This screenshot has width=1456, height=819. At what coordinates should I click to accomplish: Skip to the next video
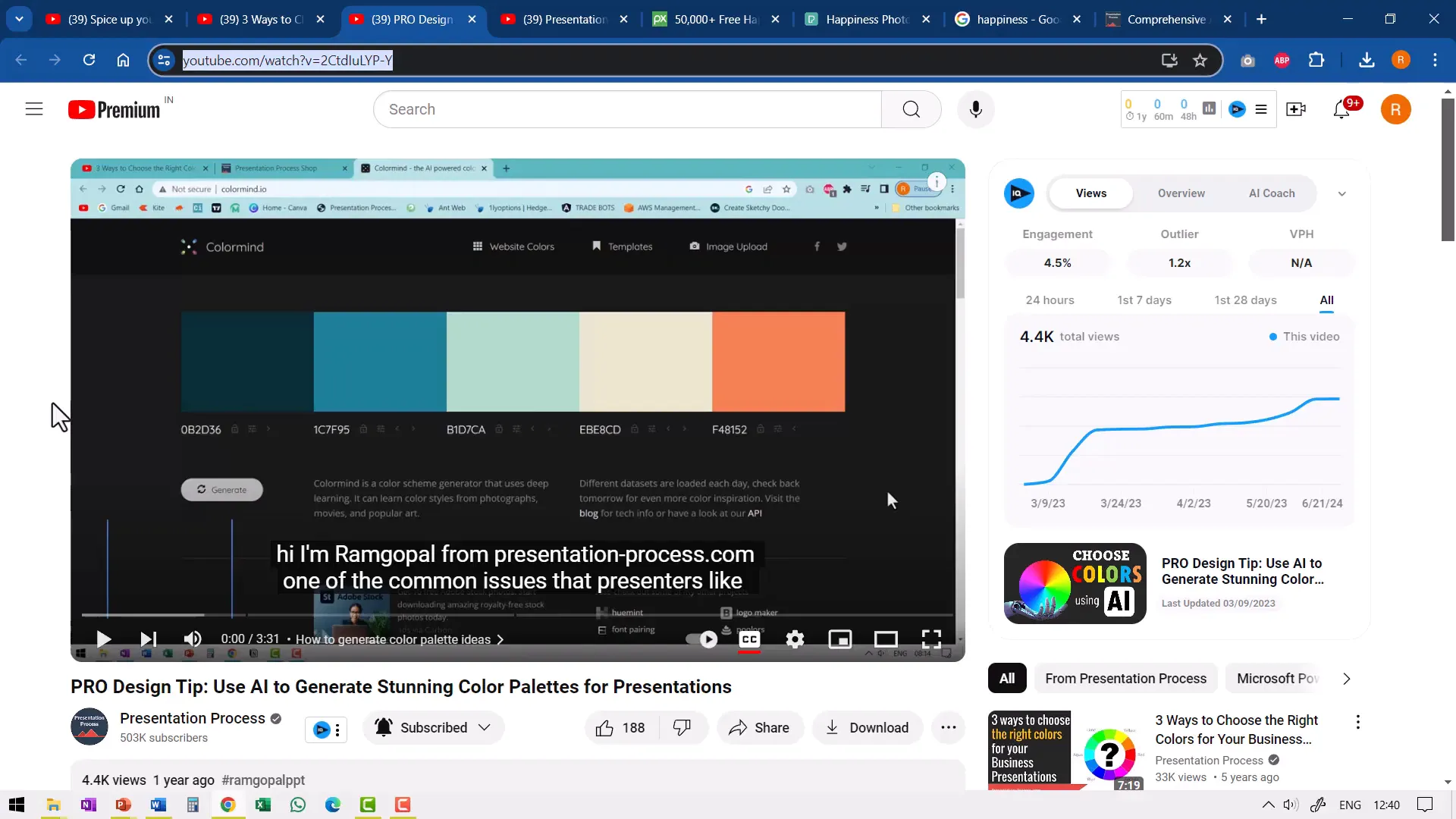tap(149, 639)
